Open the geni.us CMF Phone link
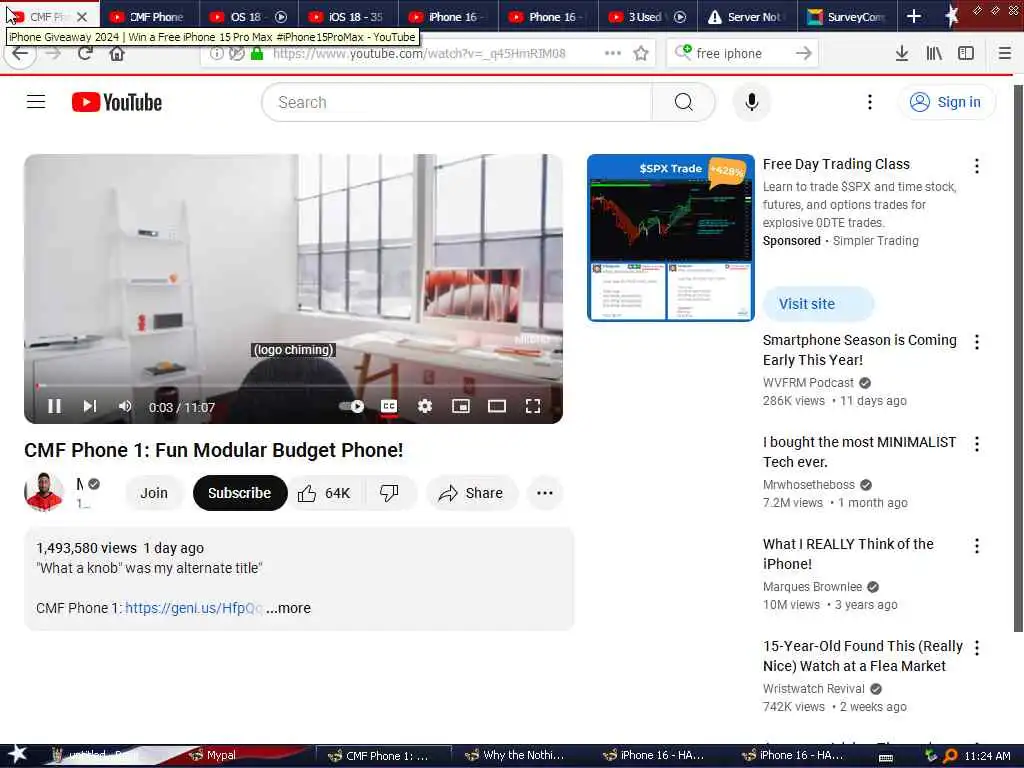 click(193, 608)
